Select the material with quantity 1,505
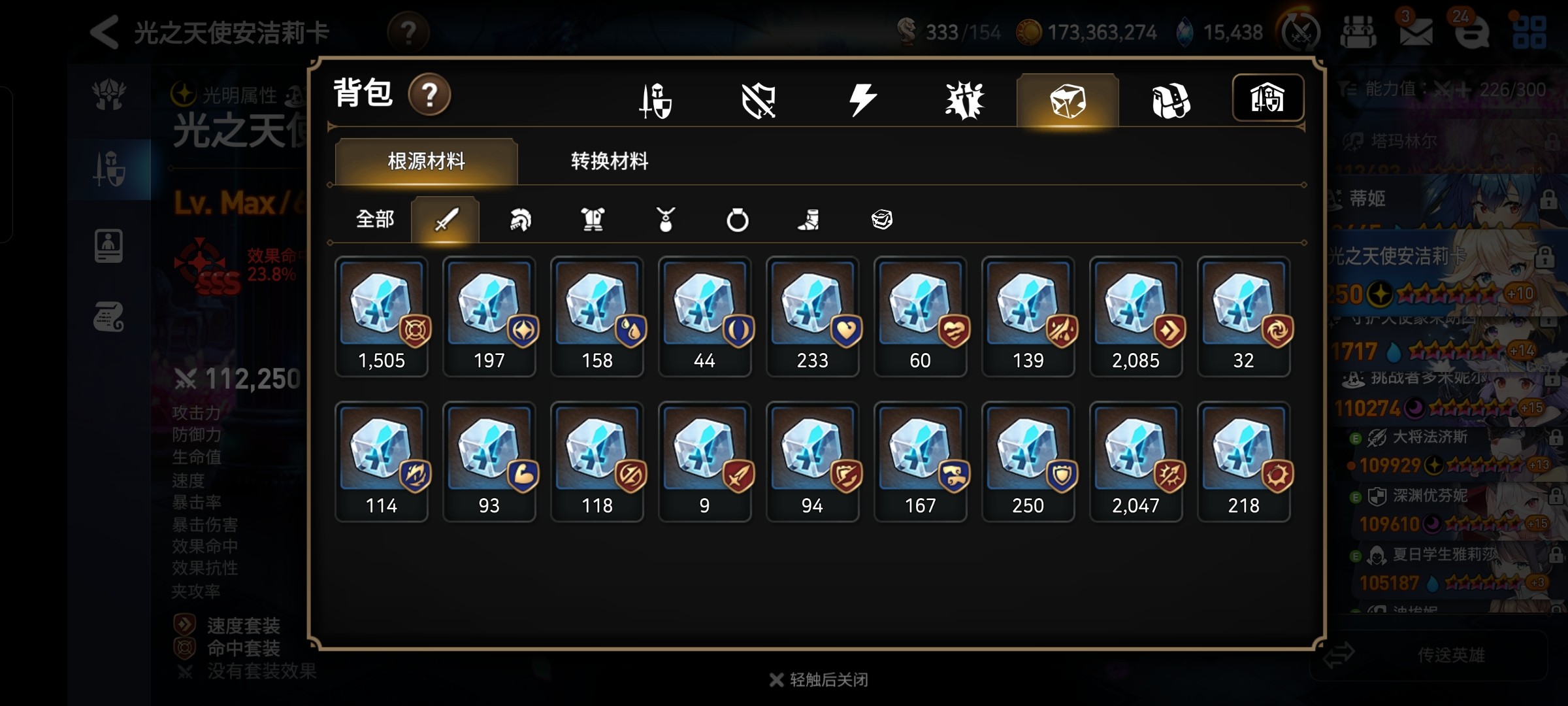Screen dimensions: 1568x706 (x=382, y=316)
